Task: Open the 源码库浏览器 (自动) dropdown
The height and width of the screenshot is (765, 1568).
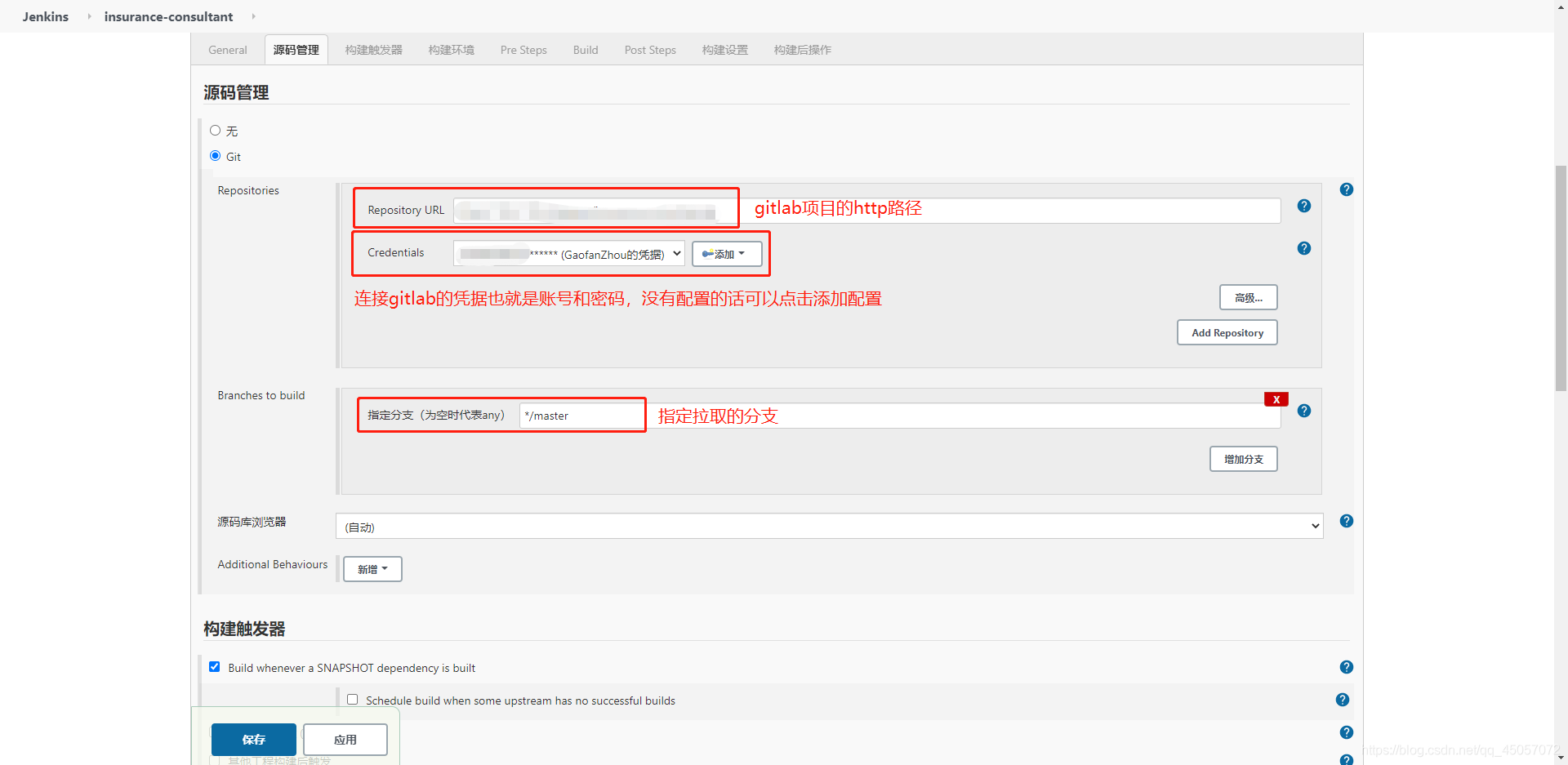Action: pyautogui.click(x=829, y=527)
